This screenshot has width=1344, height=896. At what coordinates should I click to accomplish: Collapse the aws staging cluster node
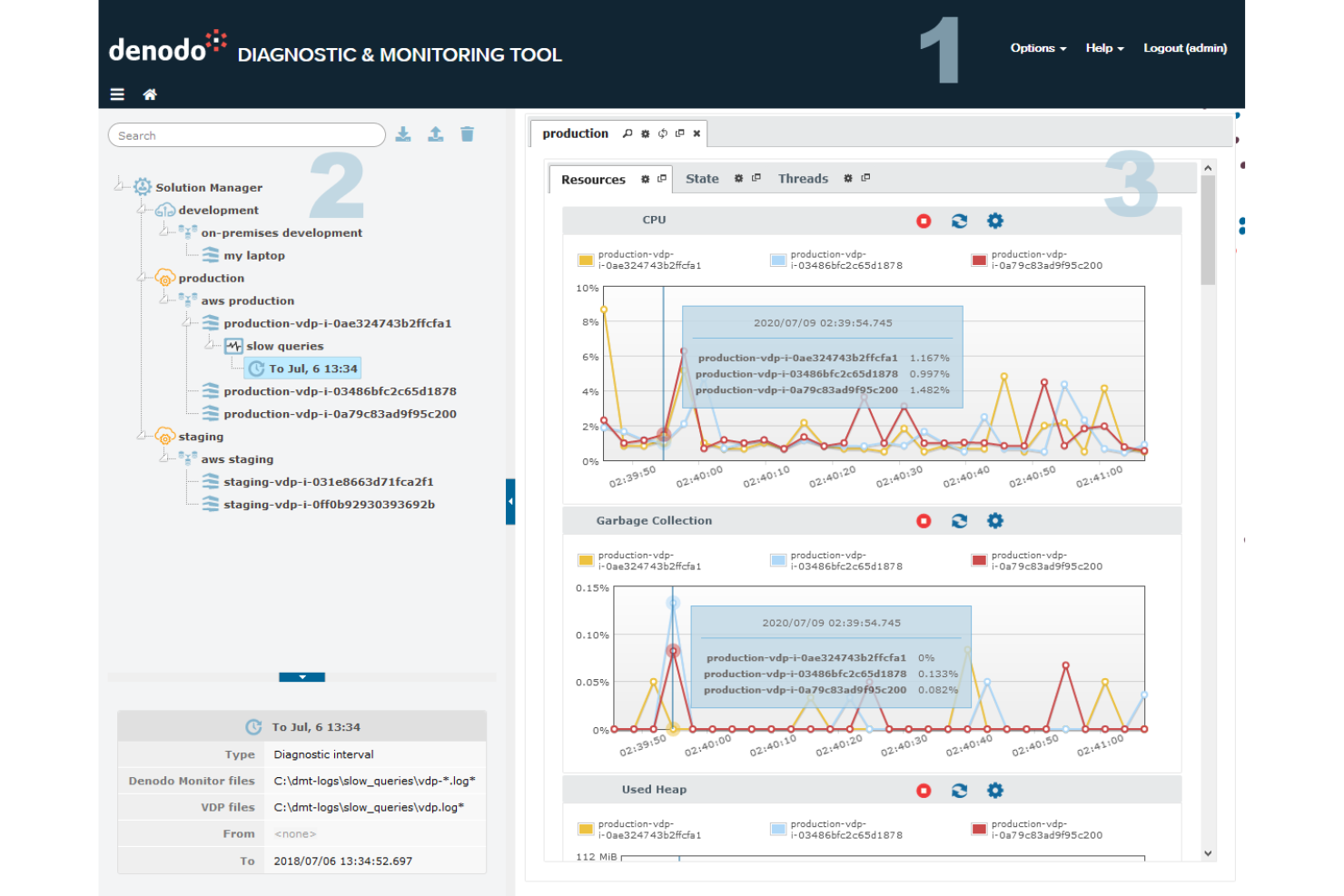(x=165, y=458)
